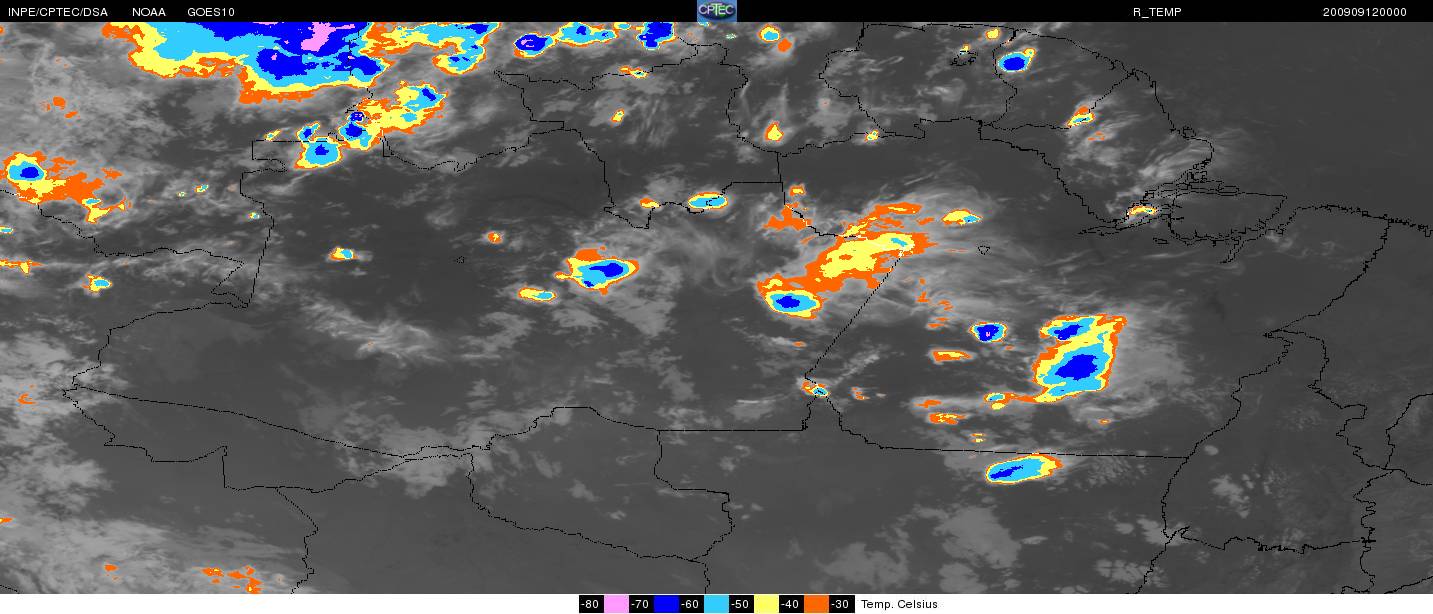
Task: Click the NOAA header label
Action: click(x=149, y=12)
